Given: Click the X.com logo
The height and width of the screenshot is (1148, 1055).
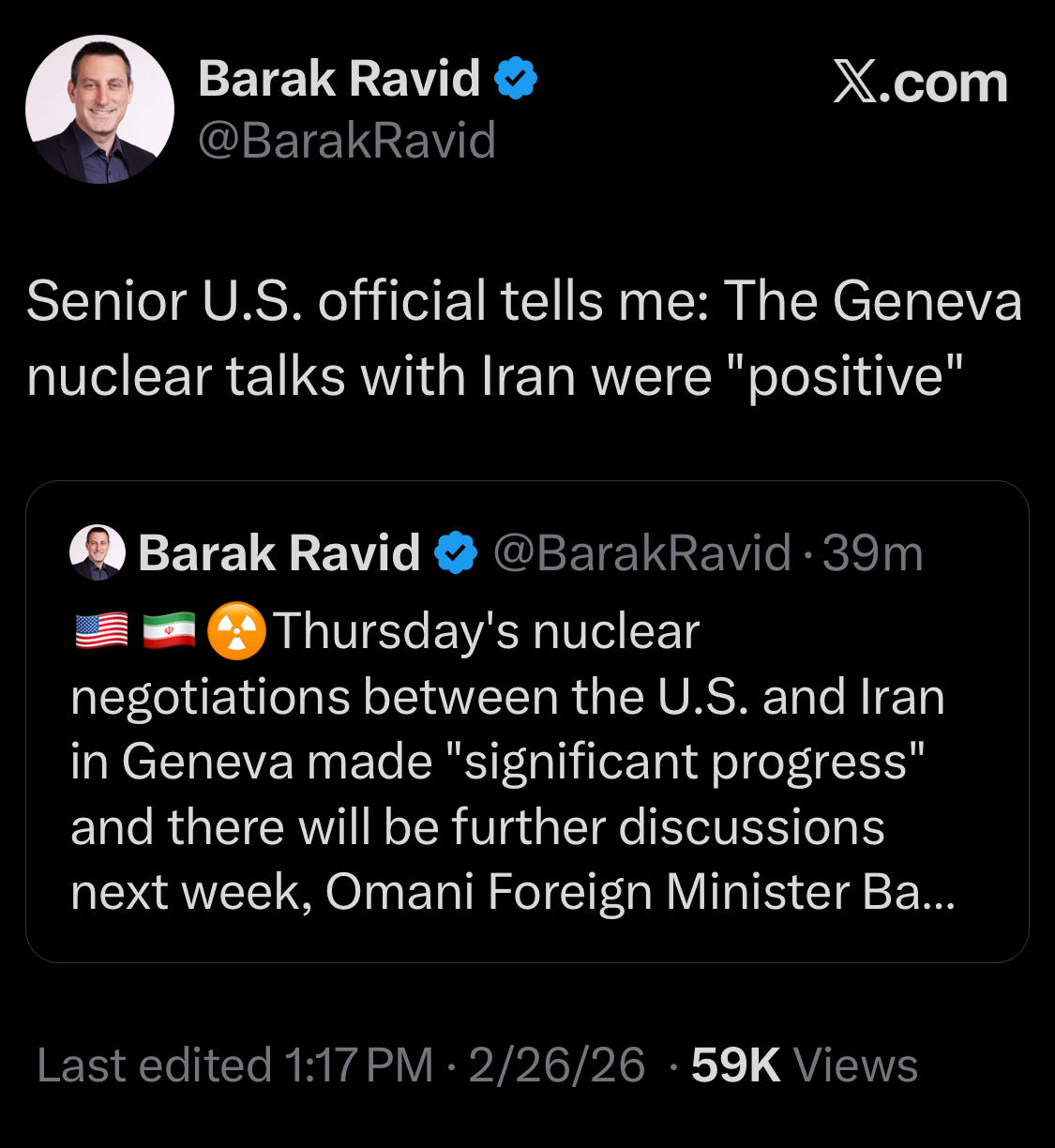Looking at the screenshot, I should 920,83.
